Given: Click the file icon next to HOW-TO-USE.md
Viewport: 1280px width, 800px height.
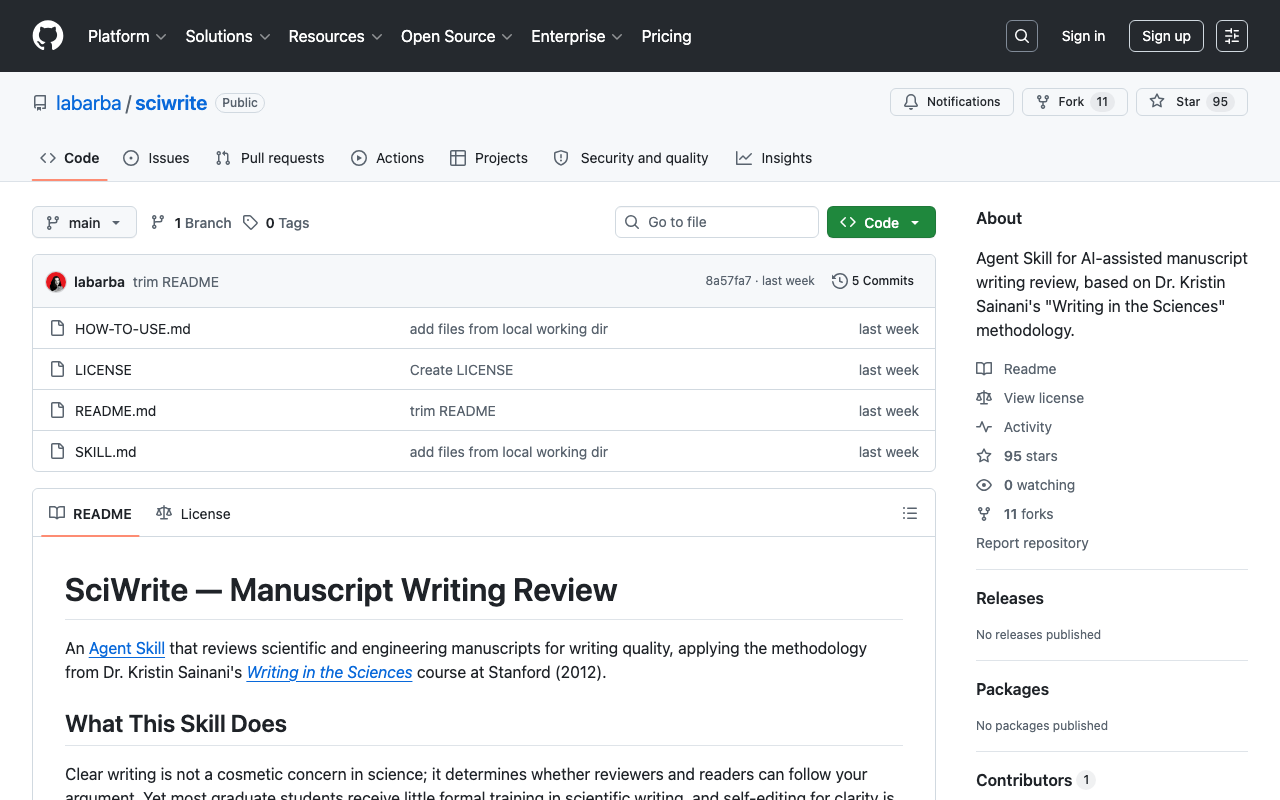Looking at the screenshot, I should 58,329.
